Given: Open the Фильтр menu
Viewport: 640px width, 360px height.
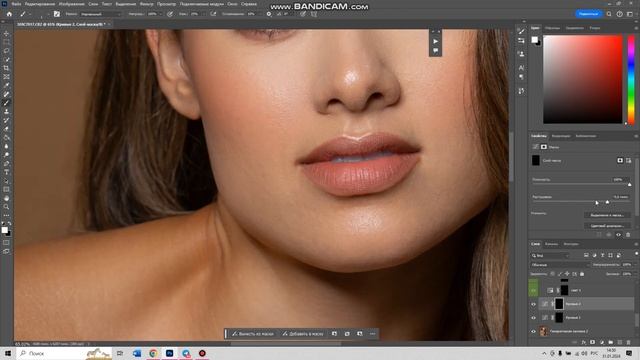Looking at the screenshot, I should pyautogui.click(x=147, y=4).
